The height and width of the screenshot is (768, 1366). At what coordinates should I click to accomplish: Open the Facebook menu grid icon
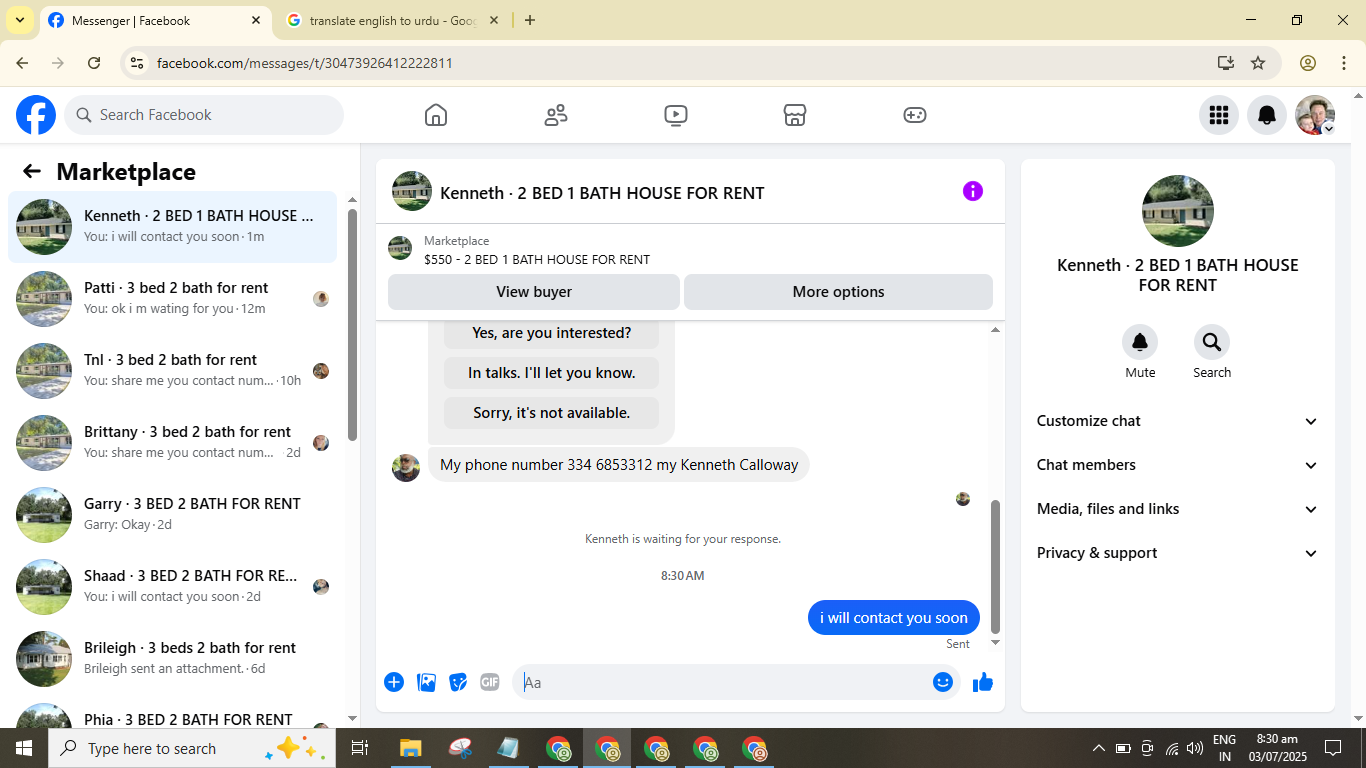click(1219, 115)
